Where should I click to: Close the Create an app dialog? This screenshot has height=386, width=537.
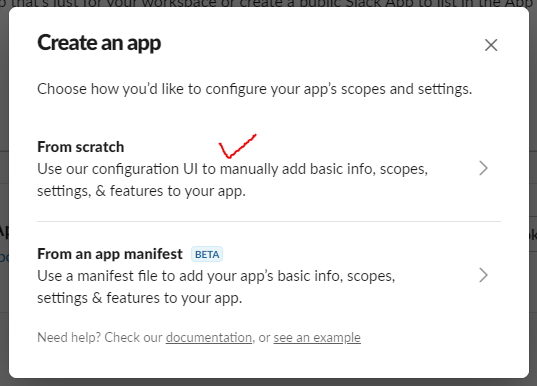[491, 45]
